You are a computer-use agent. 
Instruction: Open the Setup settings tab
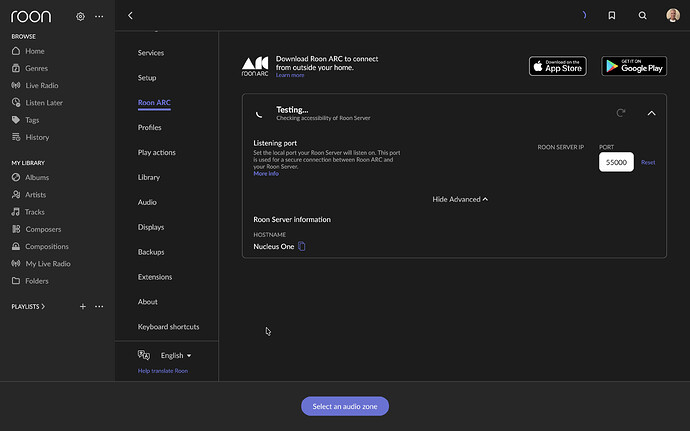click(x=147, y=78)
